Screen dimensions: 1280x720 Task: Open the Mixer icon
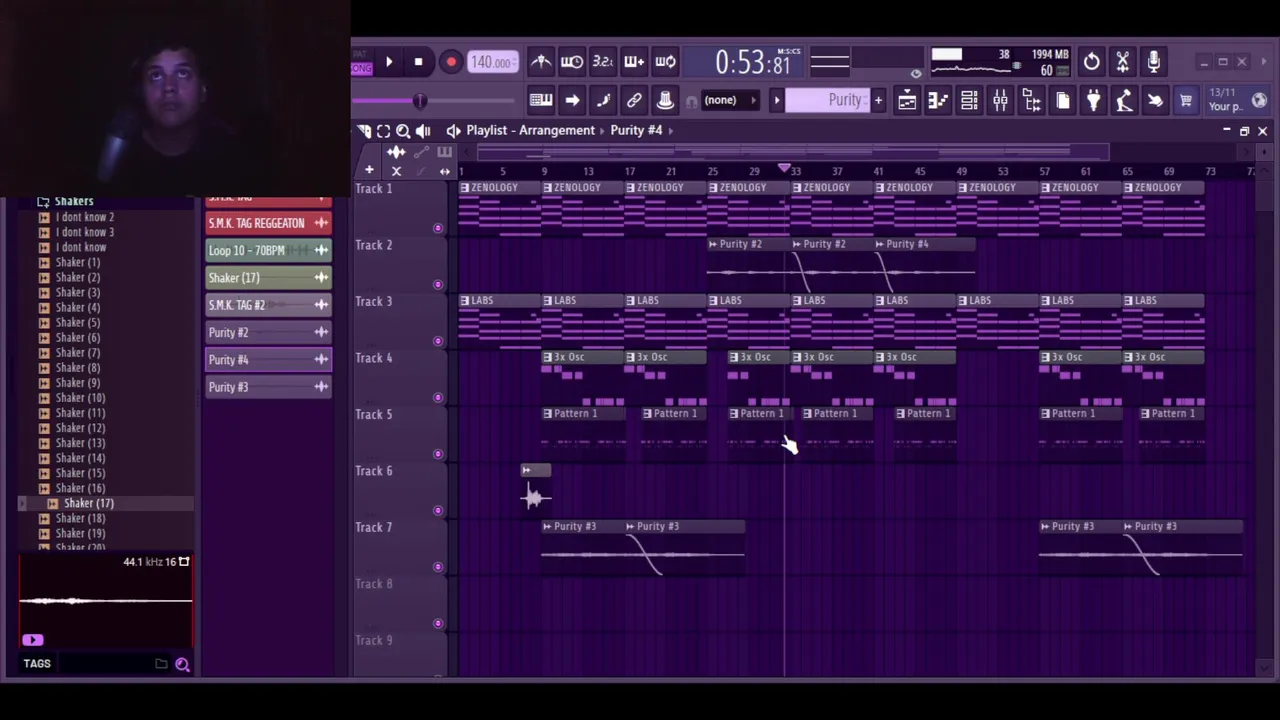[x=1000, y=100]
